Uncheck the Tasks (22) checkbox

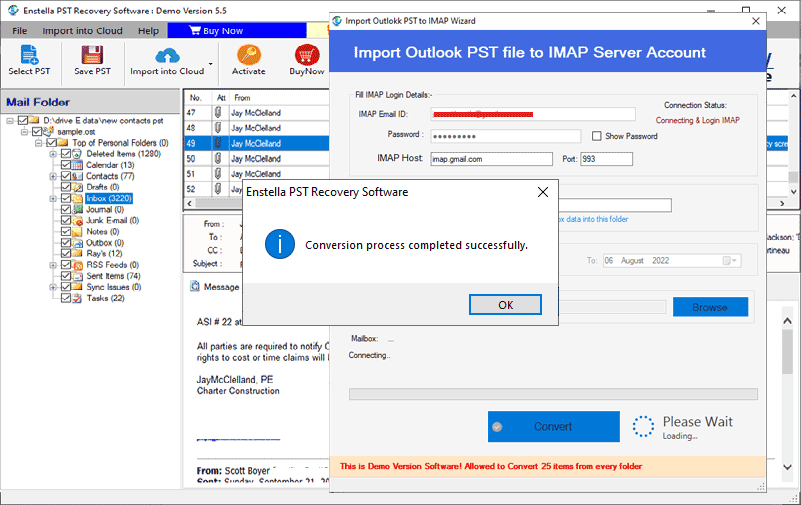pyautogui.click(x=66, y=298)
